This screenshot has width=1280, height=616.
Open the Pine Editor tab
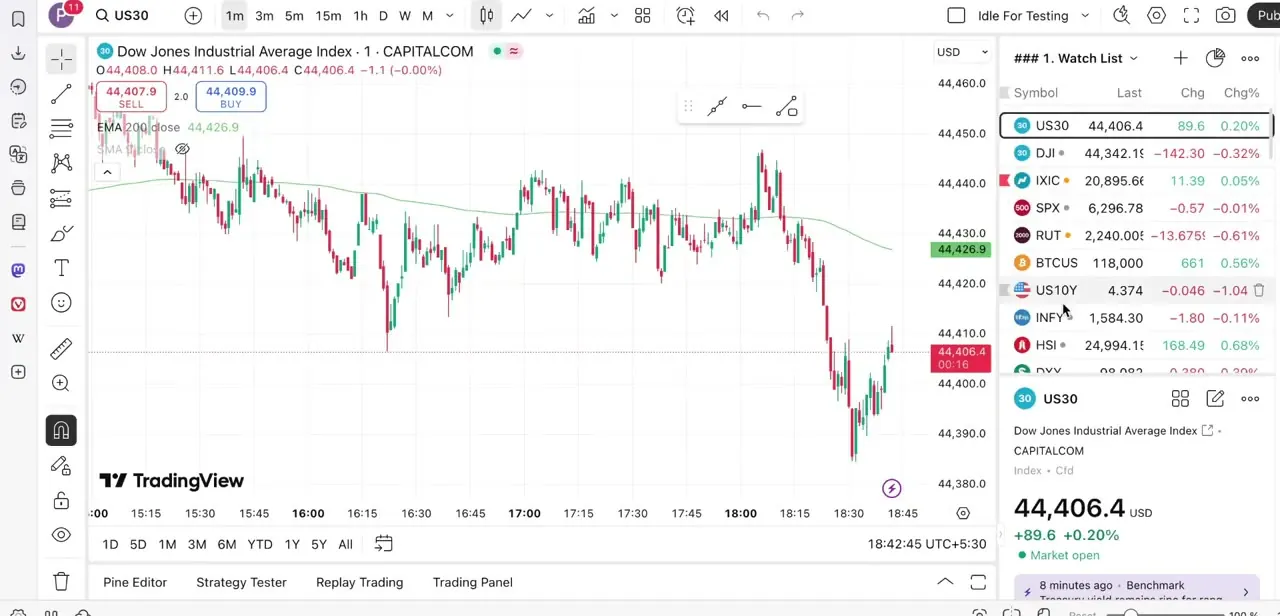[x=135, y=582]
